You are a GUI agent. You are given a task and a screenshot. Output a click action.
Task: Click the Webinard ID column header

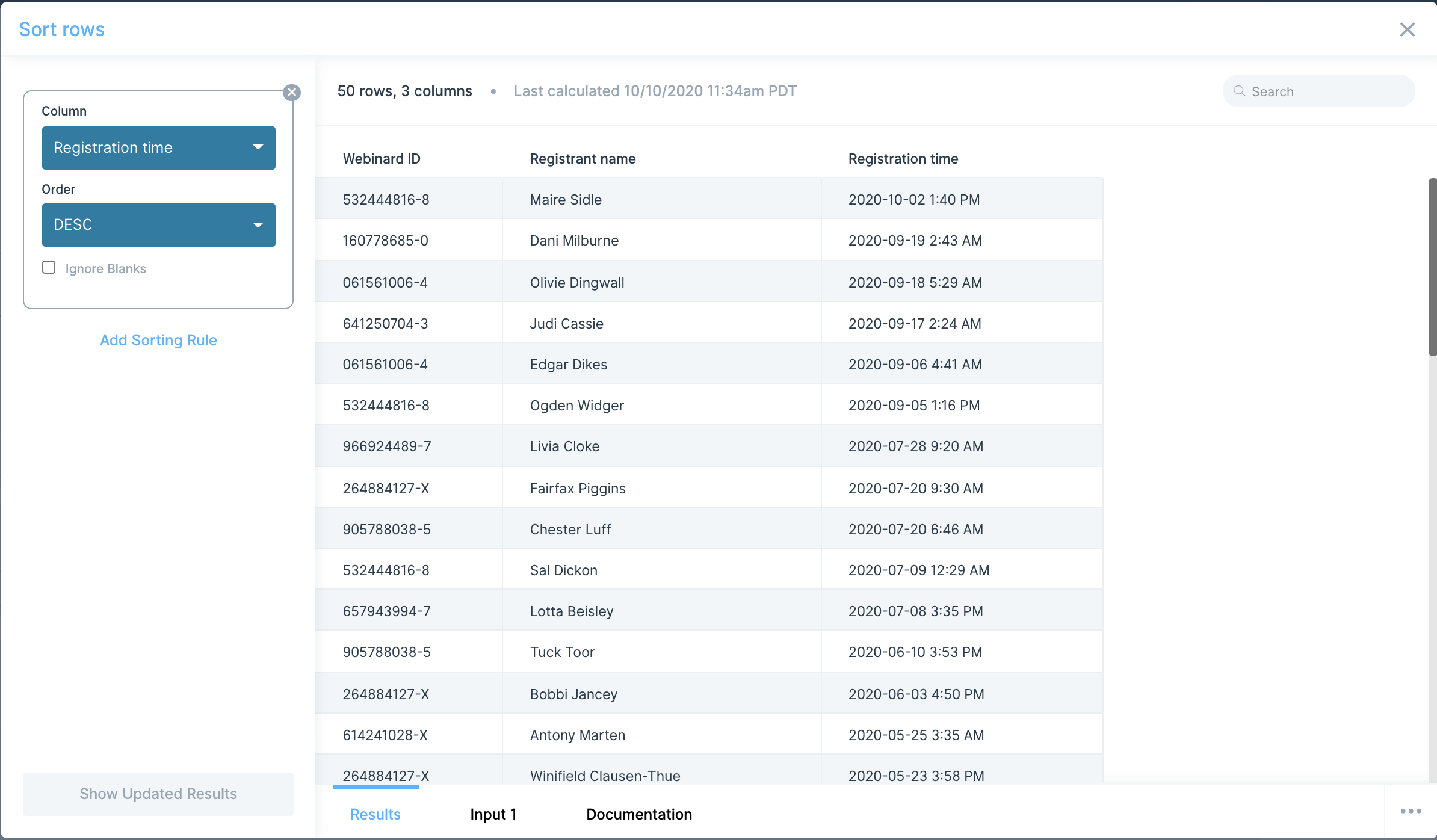[x=382, y=159]
